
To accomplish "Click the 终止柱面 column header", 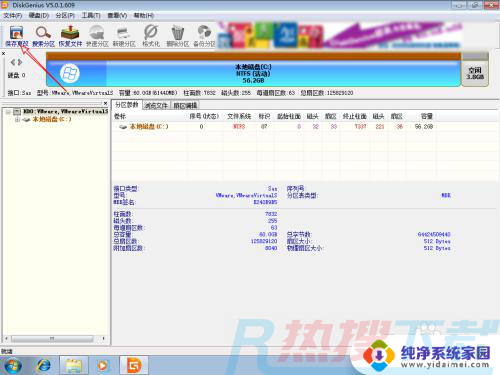I will coord(355,116).
